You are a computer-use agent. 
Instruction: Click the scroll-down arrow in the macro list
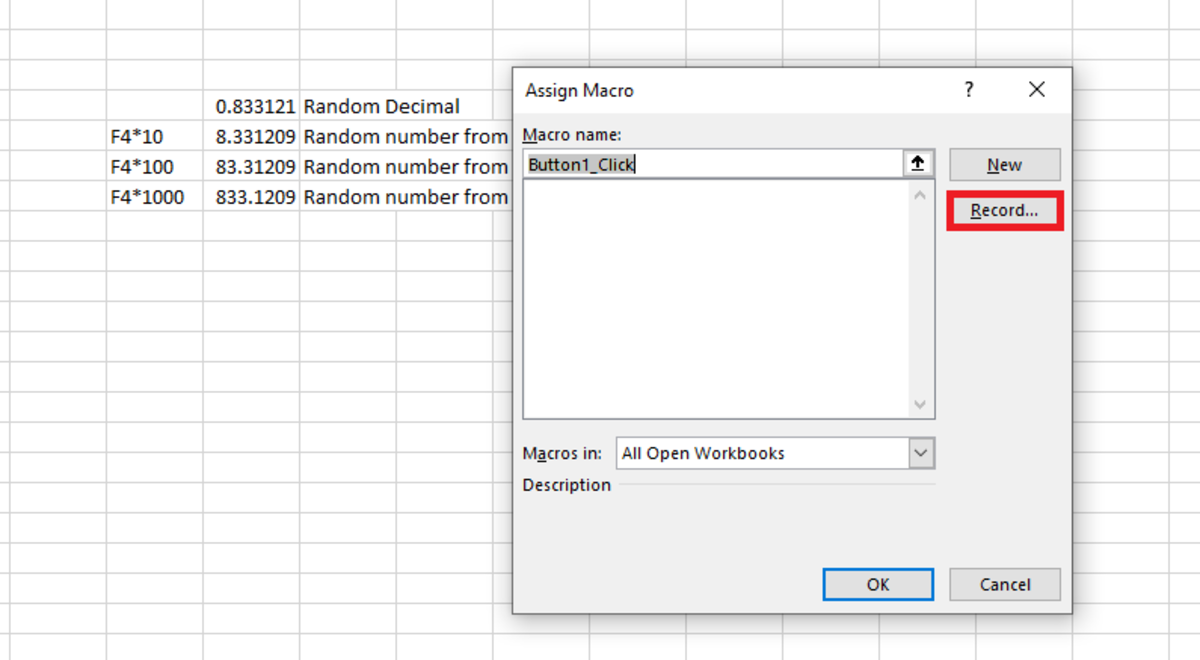pyautogui.click(x=919, y=404)
